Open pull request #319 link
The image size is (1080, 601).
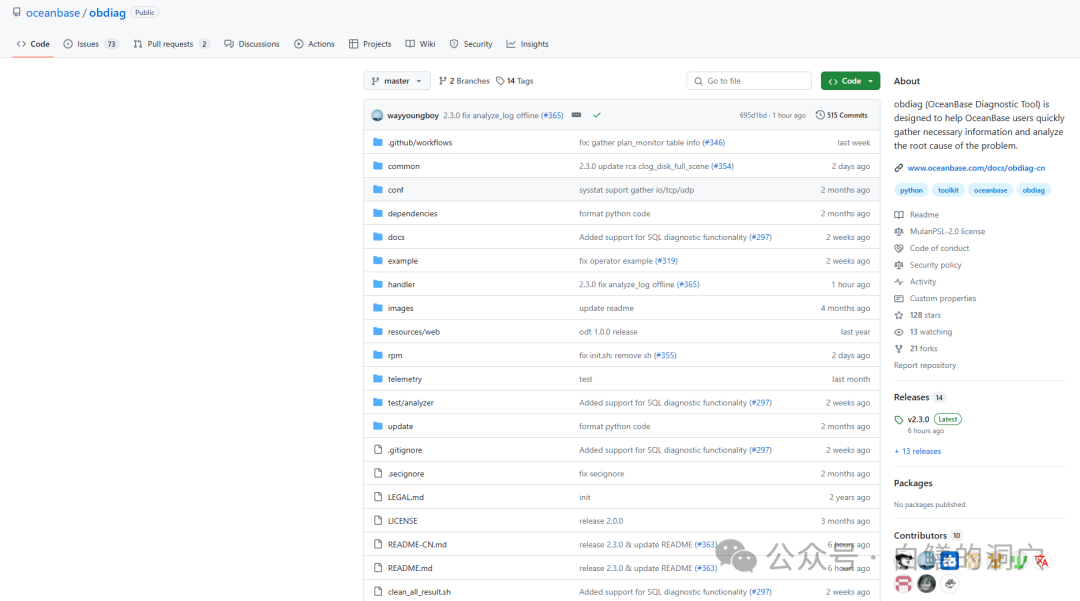(x=666, y=261)
